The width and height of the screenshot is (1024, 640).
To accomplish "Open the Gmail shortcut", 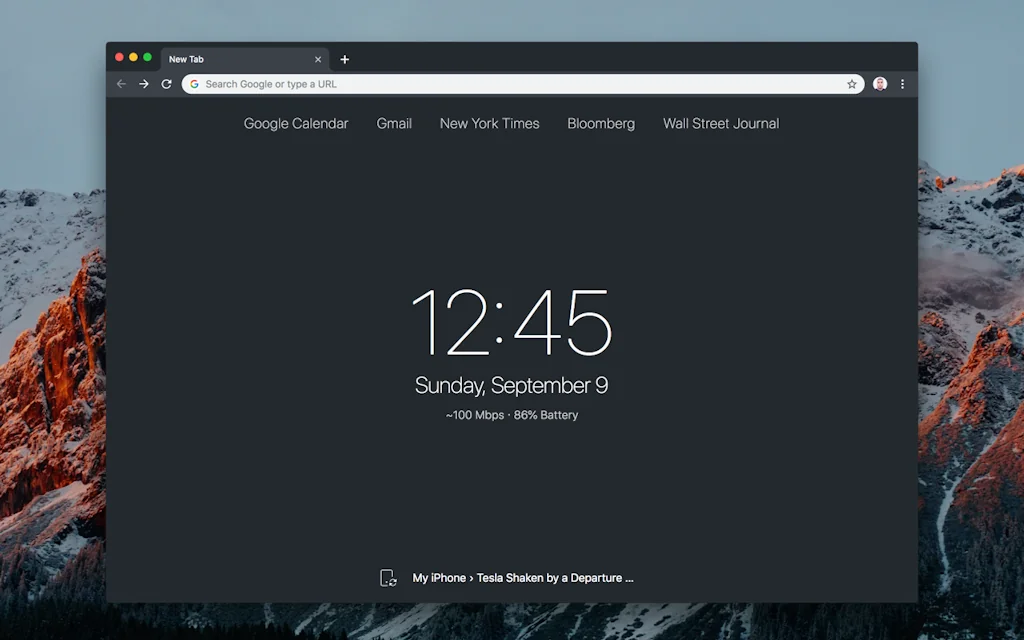I will tap(394, 123).
